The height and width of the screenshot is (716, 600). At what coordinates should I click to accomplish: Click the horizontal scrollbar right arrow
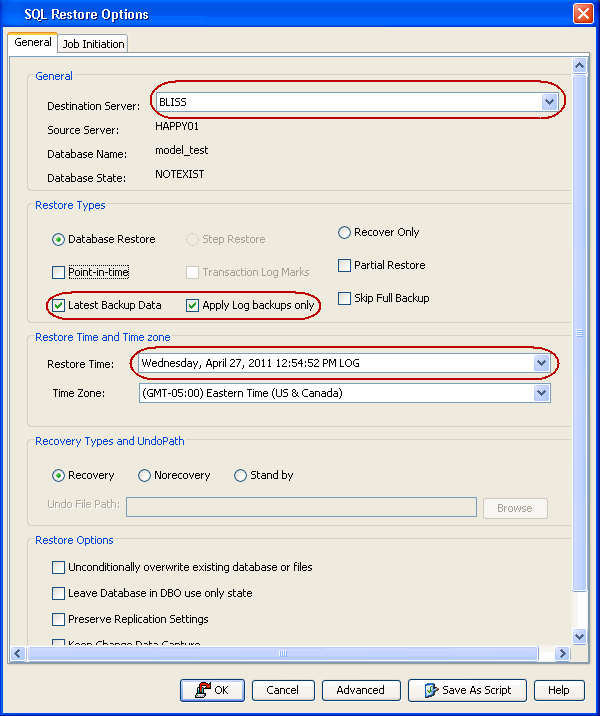pyautogui.click(x=562, y=653)
